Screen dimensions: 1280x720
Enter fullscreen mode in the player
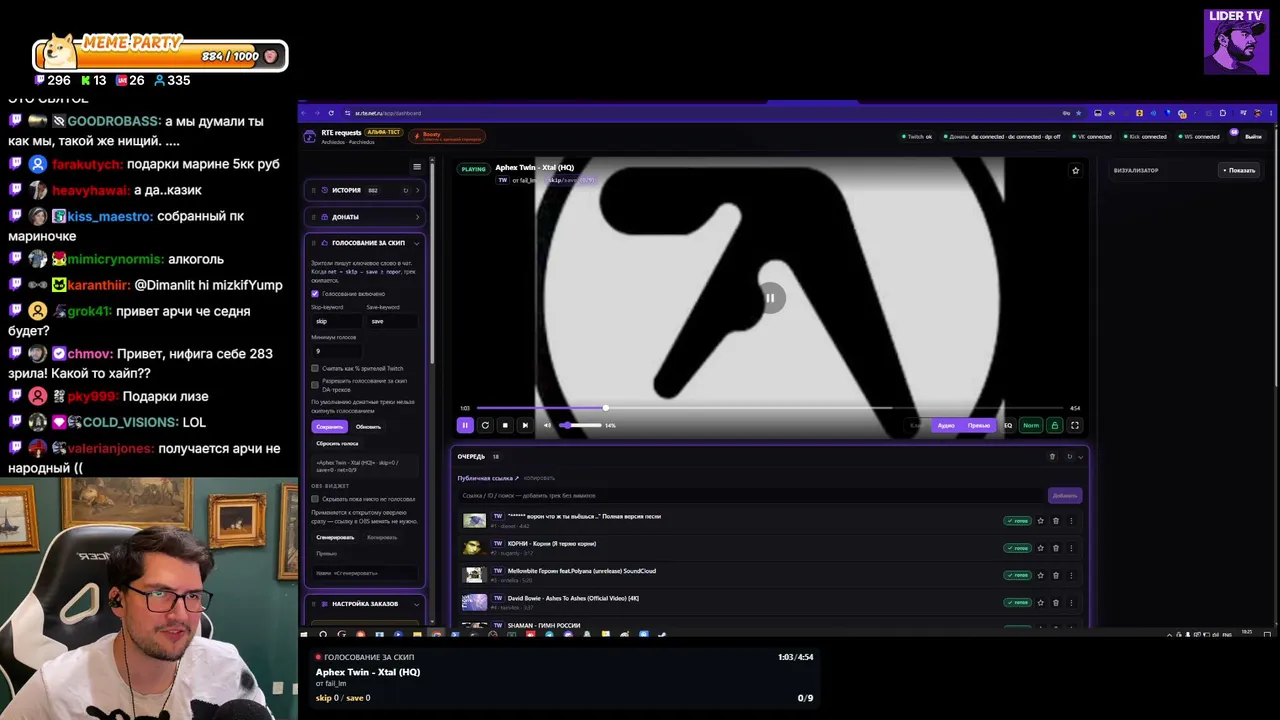(1075, 425)
